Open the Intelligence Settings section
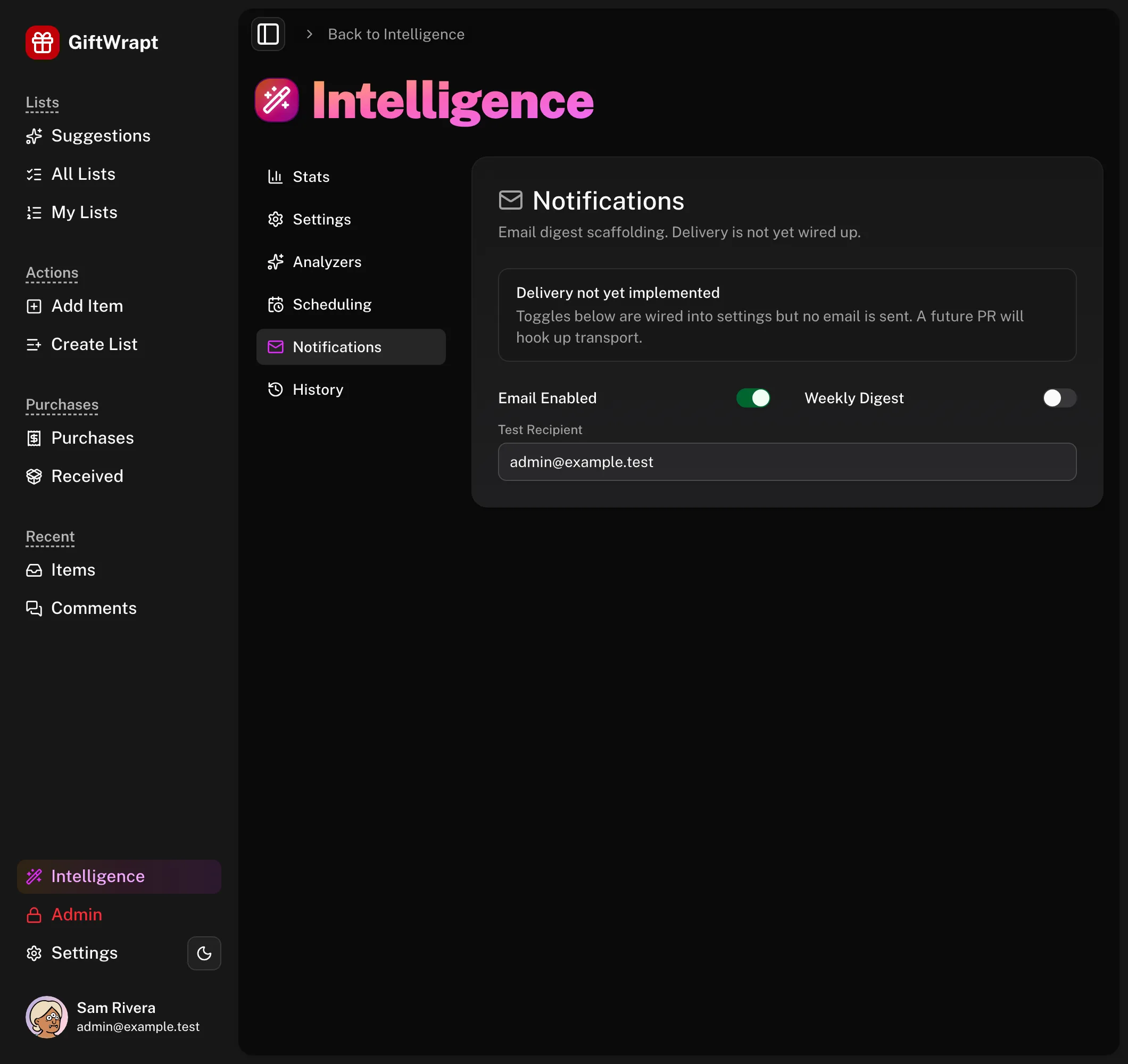 click(x=351, y=219)
